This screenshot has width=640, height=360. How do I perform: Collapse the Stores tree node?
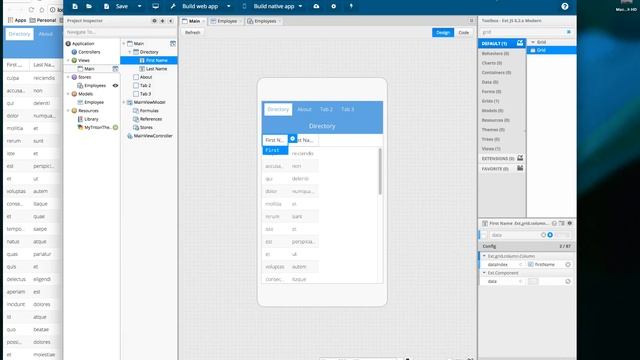tap(68, 77)
